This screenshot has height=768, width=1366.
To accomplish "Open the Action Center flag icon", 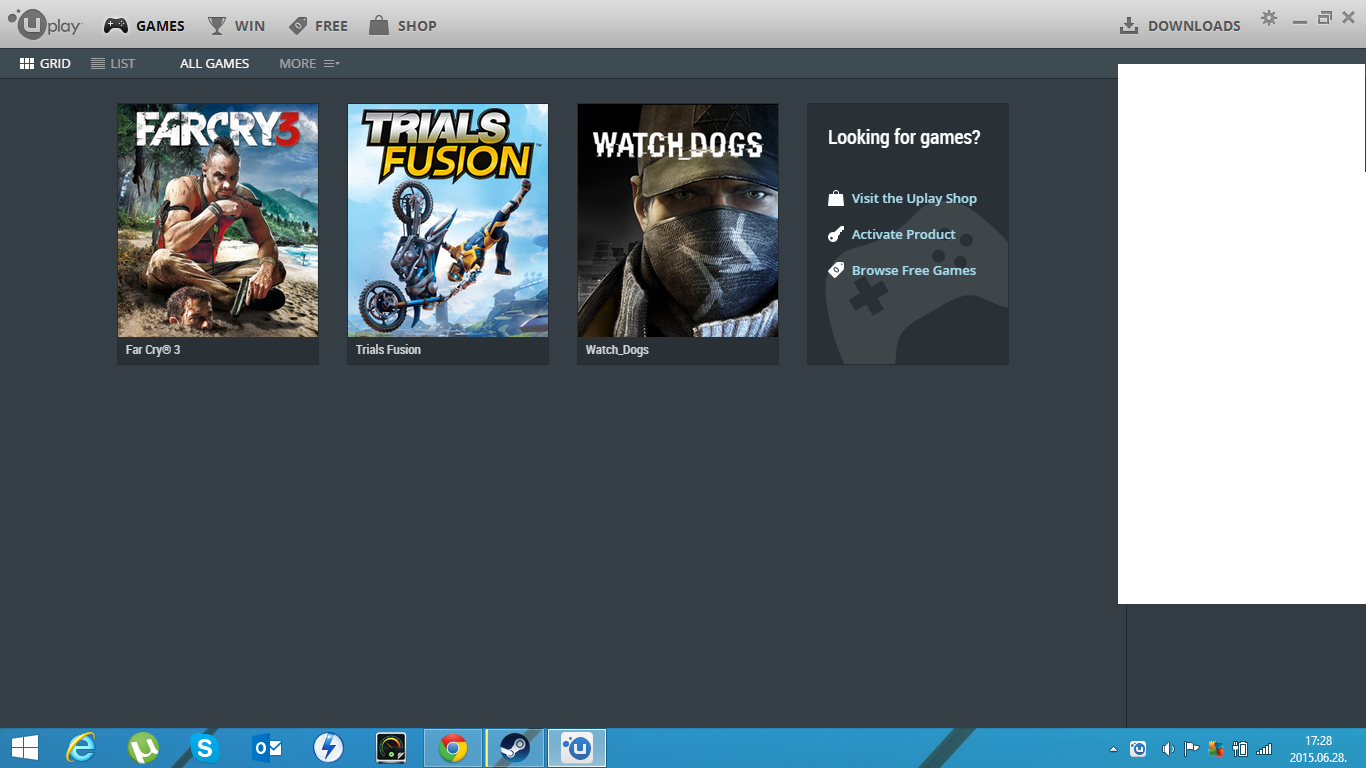I will coord(1192,748).
